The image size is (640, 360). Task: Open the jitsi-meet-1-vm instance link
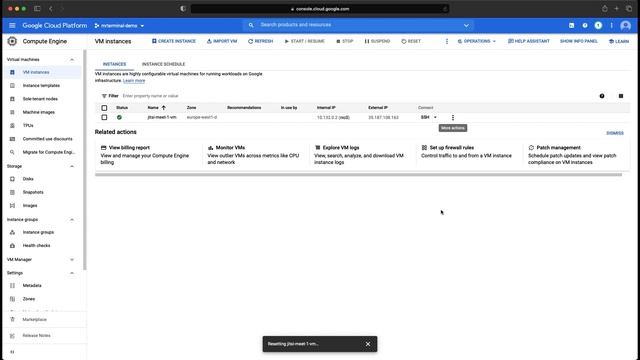pos(162,118)
